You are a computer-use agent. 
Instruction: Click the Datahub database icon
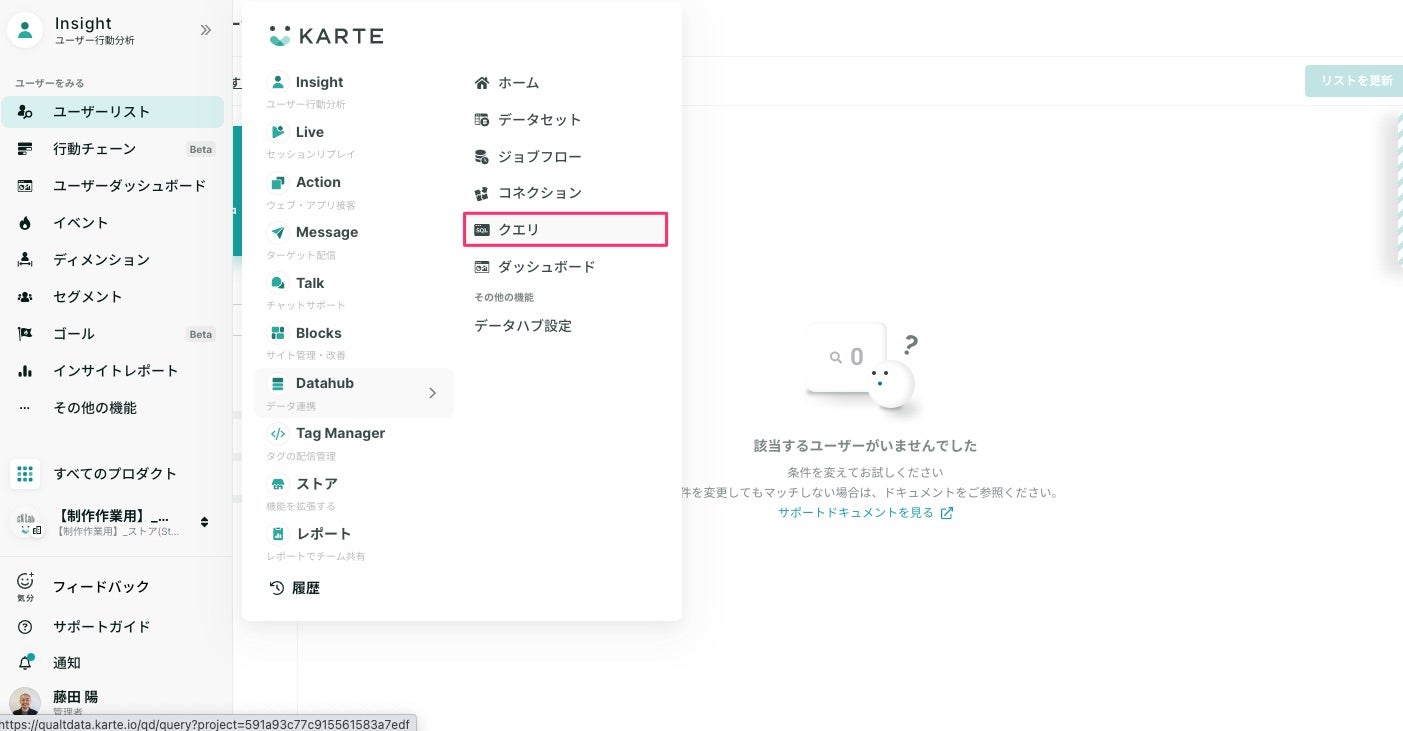point(278,383)
